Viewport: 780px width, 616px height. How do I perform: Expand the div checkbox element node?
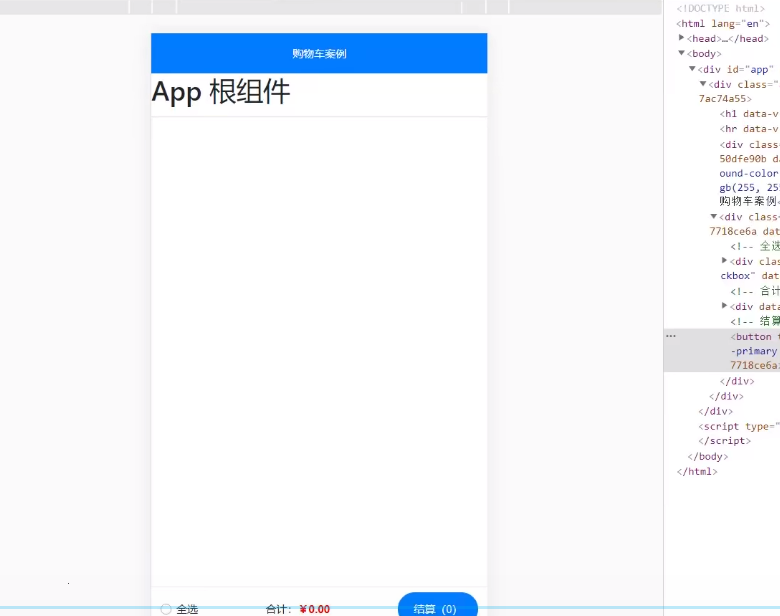pyautogui.click(x=725, y=261)
